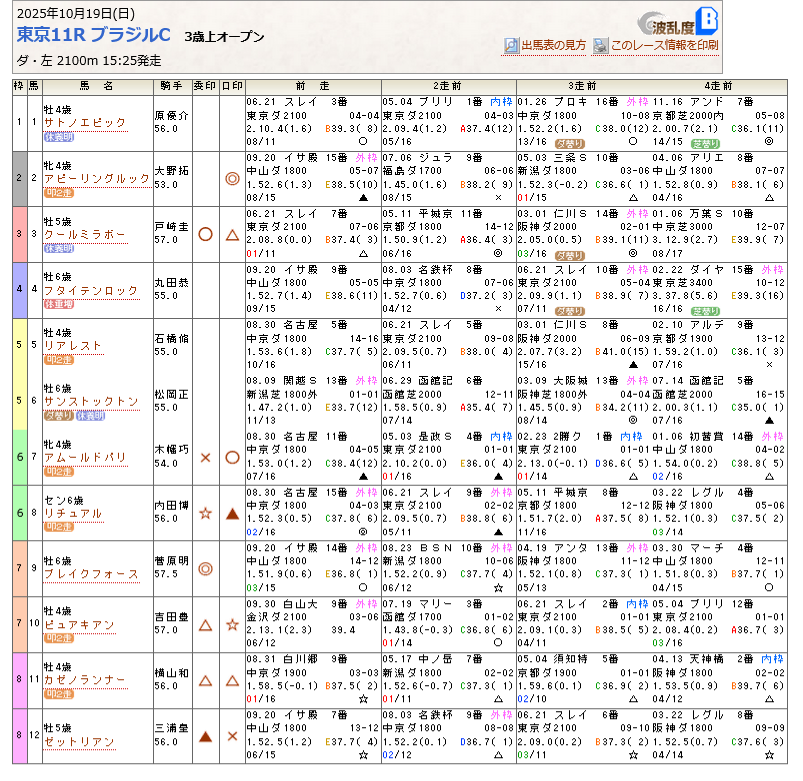803x781 pixels.
Task: Click 叩2走 badge under アムールドパリ
Action: coord(59,472)
